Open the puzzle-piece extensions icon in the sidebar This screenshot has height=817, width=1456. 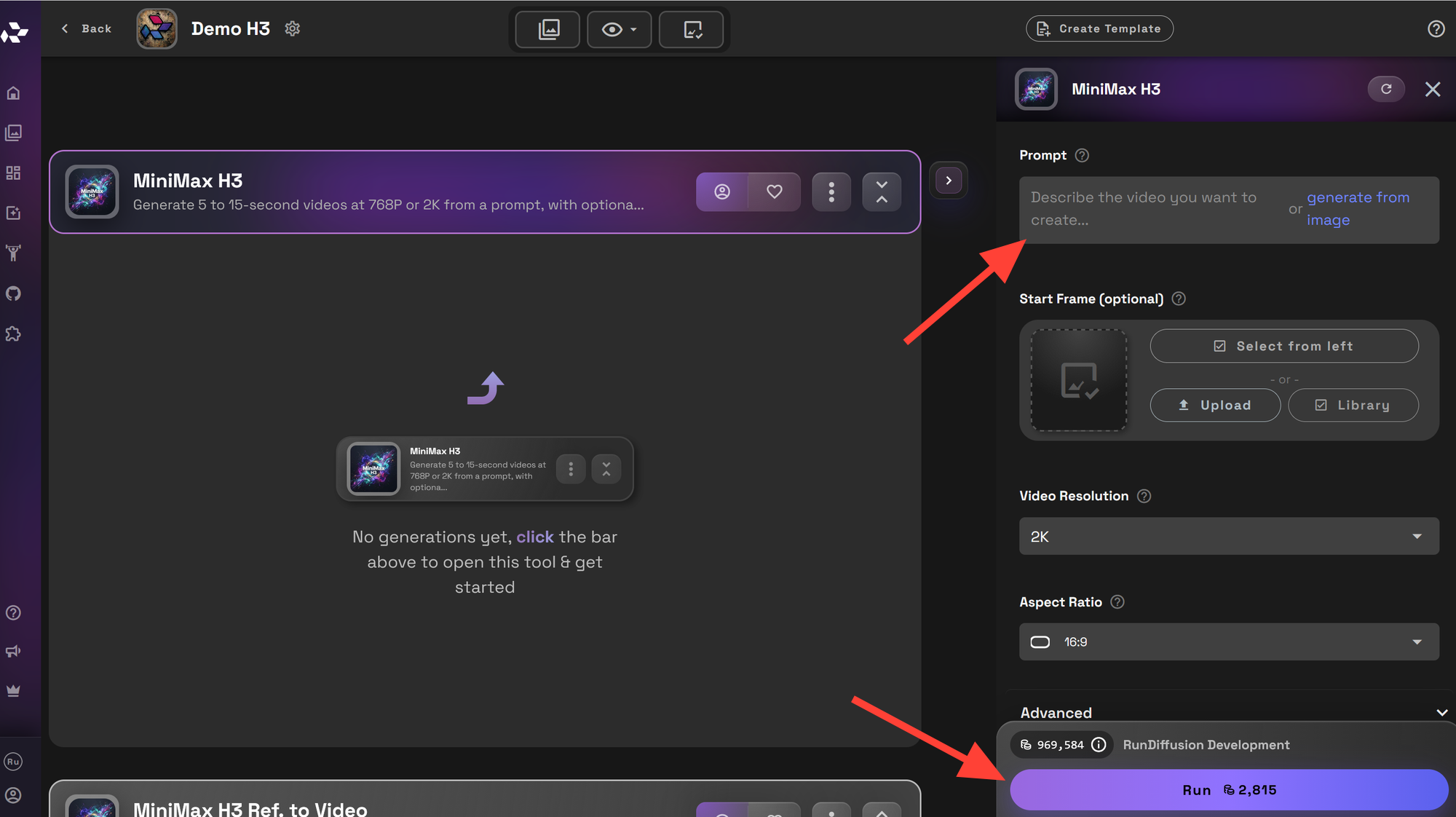(x=13, y=333)
